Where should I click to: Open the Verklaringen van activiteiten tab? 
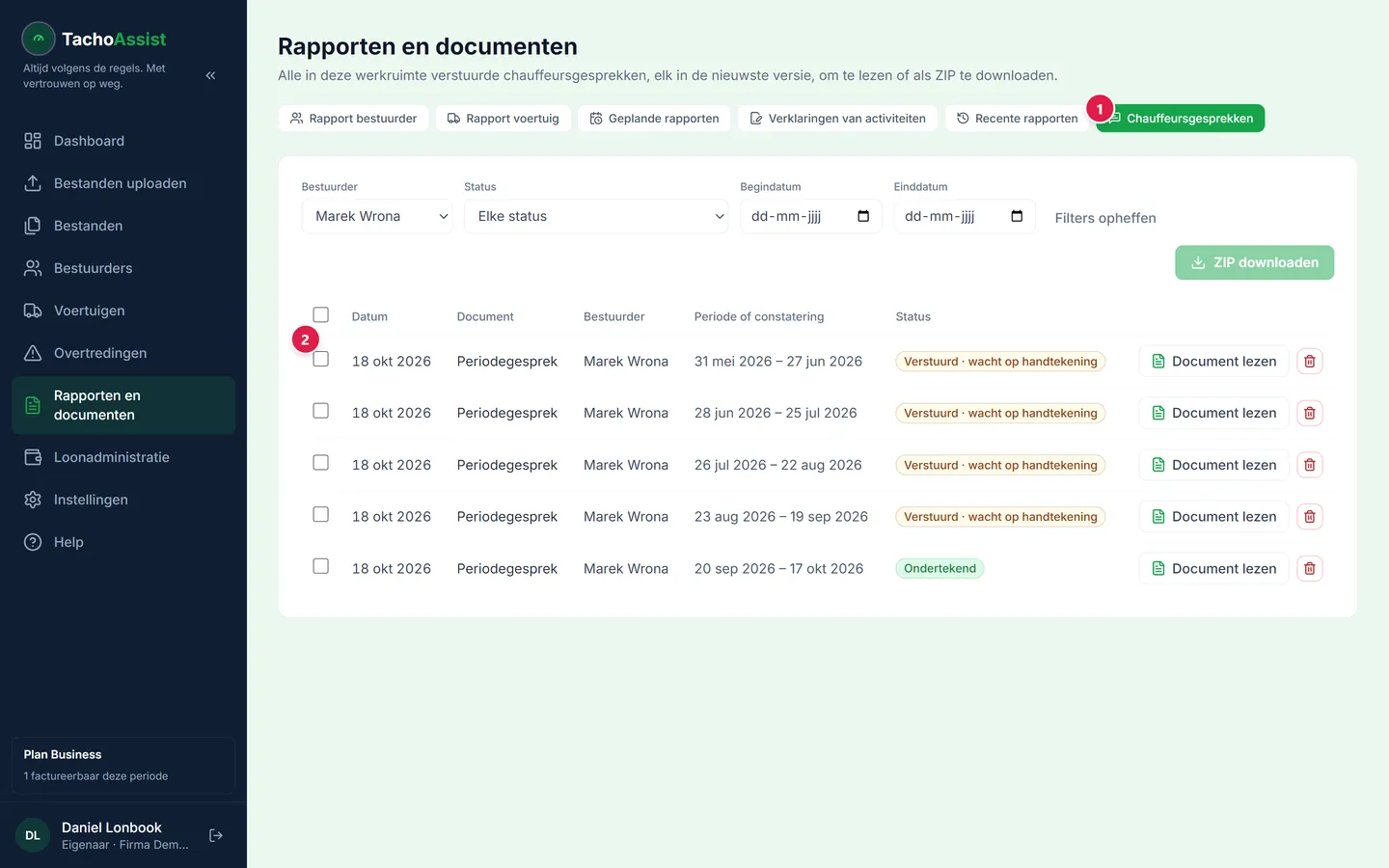(x=837, y=119)
